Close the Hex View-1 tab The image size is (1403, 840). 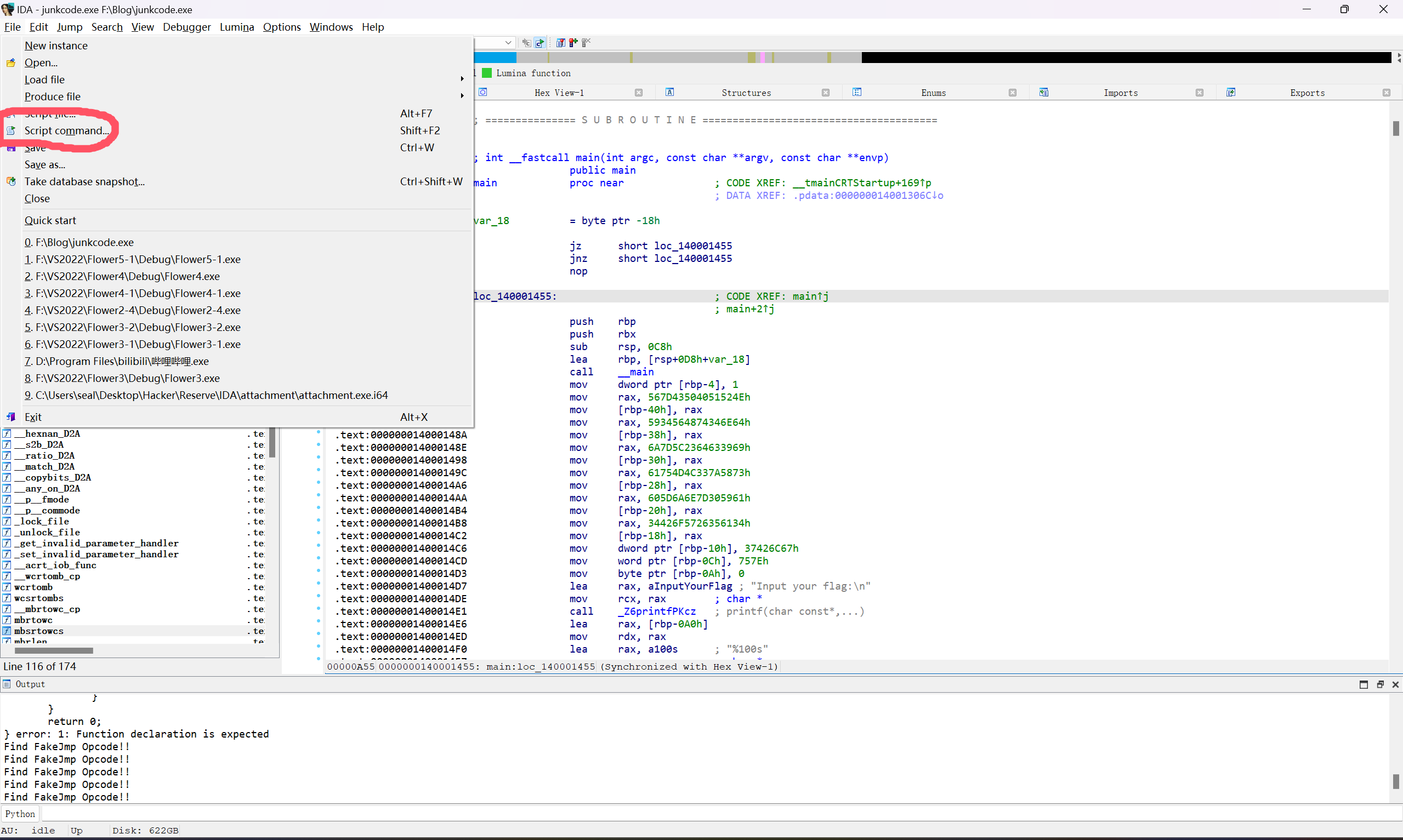point(639,93)
